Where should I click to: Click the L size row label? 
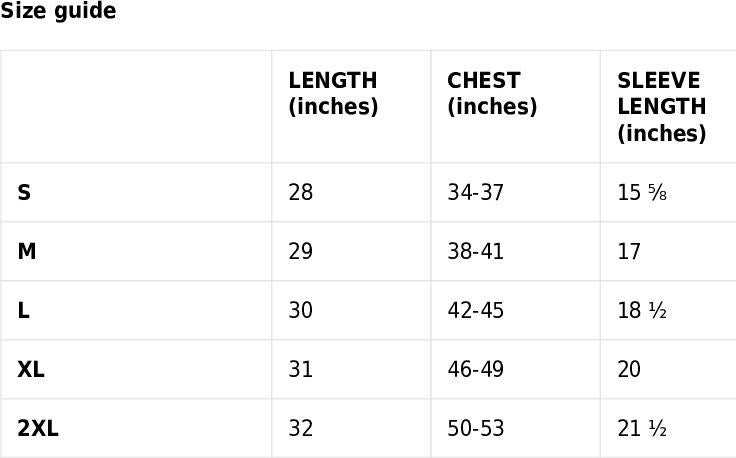(x=23, y=310)
